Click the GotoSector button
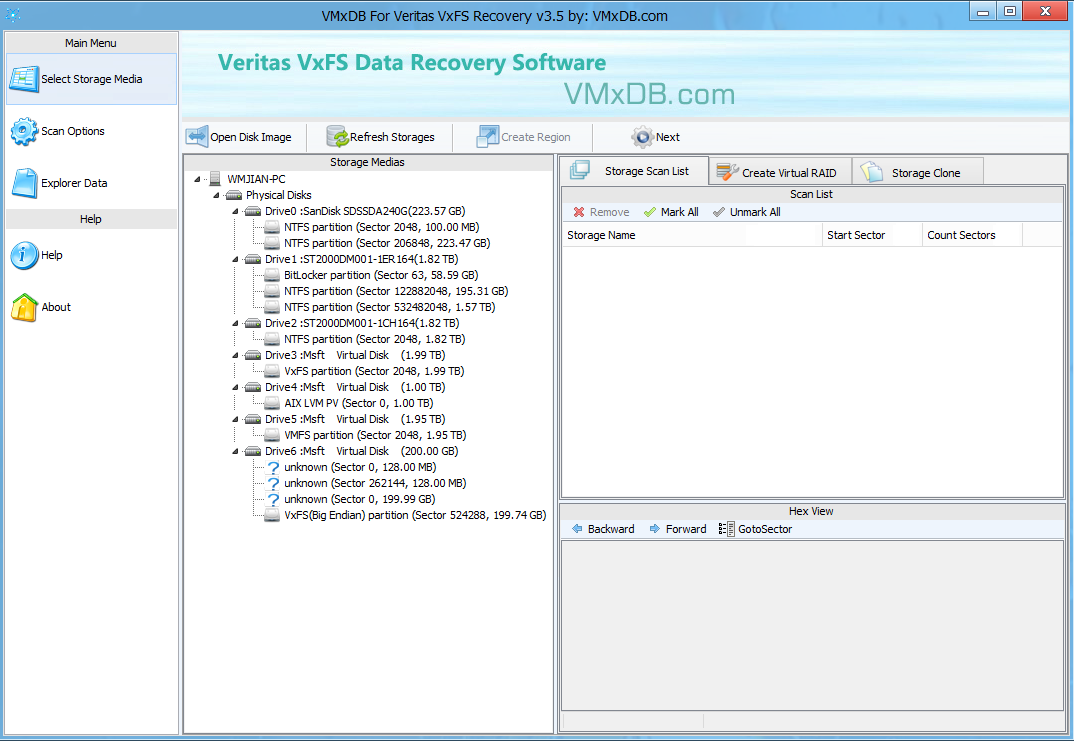This screenshot has width=1074, height=741. click(756, 529)
